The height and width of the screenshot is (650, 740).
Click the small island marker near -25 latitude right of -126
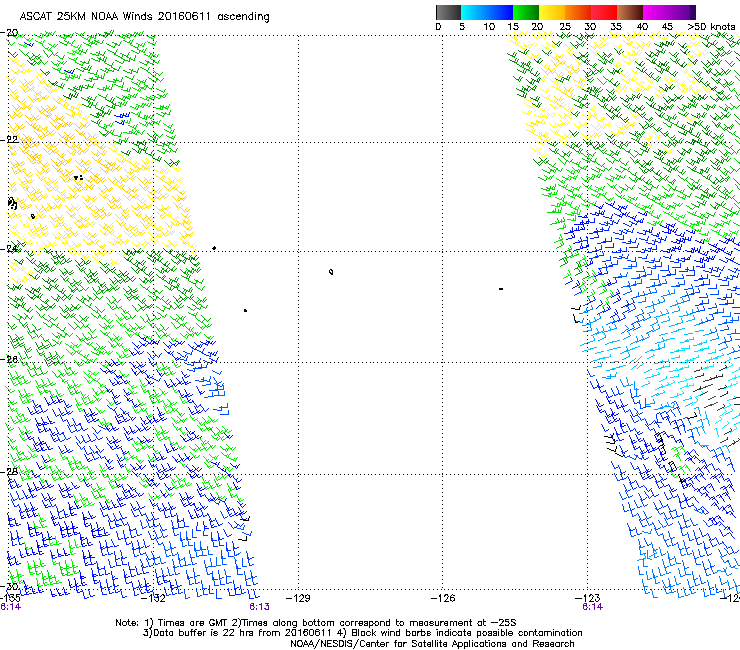501,289
